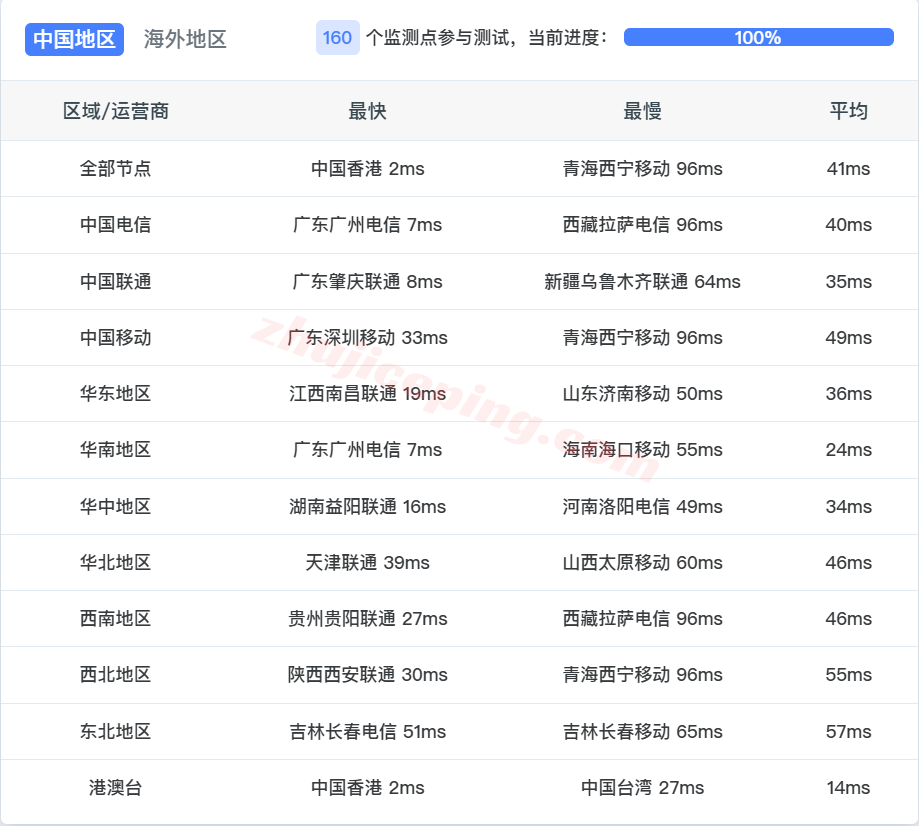The height and width of the screenshot is (826, 919).
Task: Select the 华南地区 row label
Action: click(115, 450)
